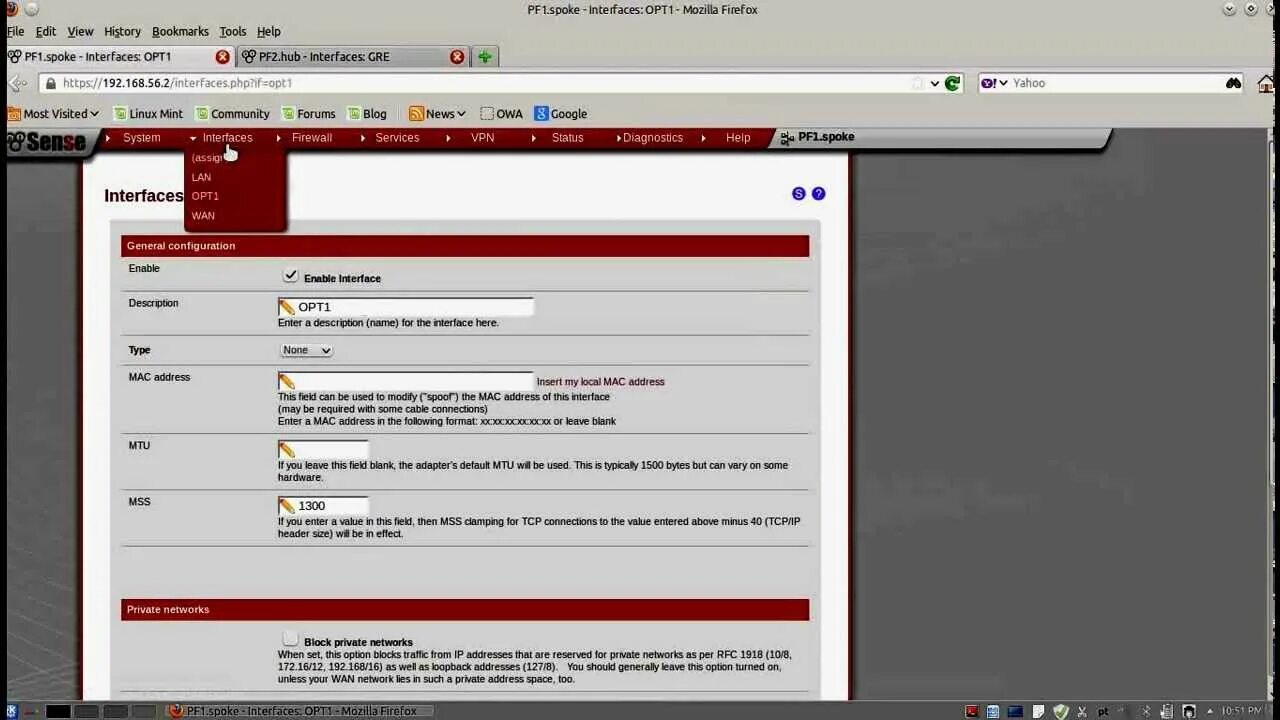Open the Firefox Edit menu
Viewport: 1280px width, 720px height.
46,31
